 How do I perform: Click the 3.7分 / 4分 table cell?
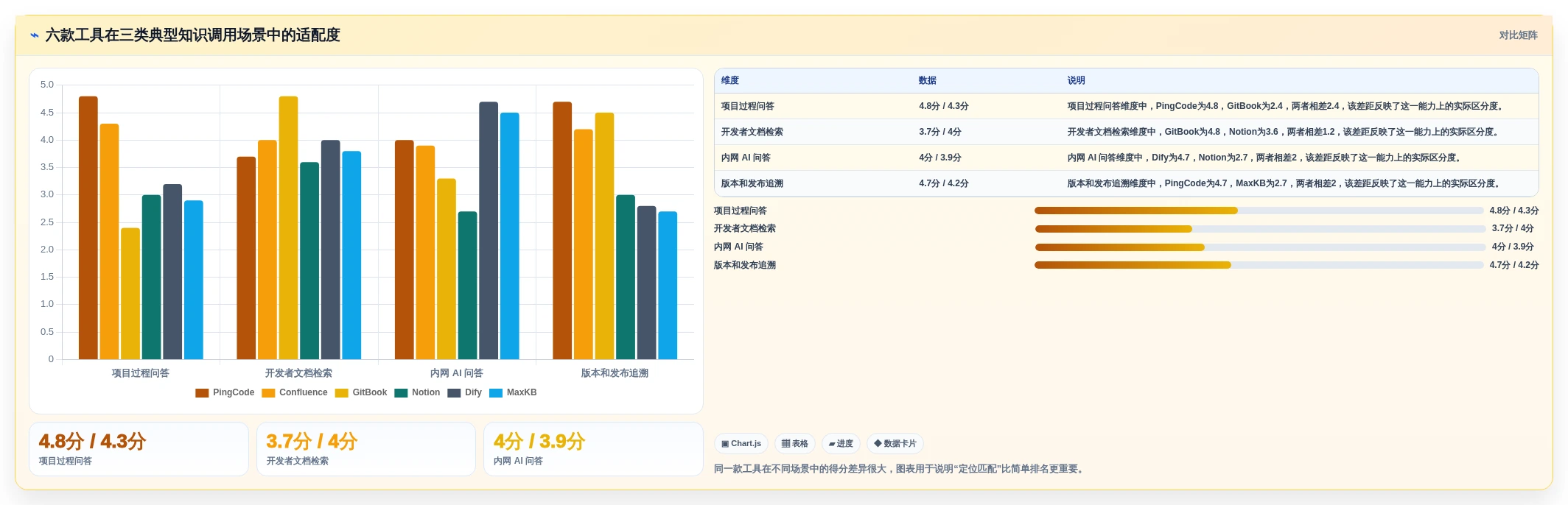coord(940,133)
